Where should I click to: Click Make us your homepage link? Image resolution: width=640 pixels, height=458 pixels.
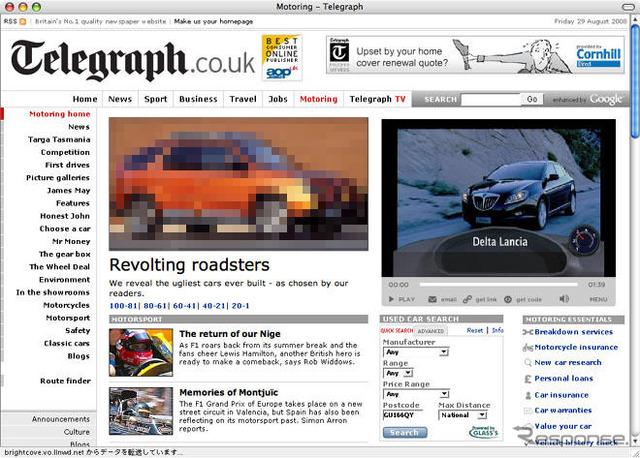(x=213, y=22)
